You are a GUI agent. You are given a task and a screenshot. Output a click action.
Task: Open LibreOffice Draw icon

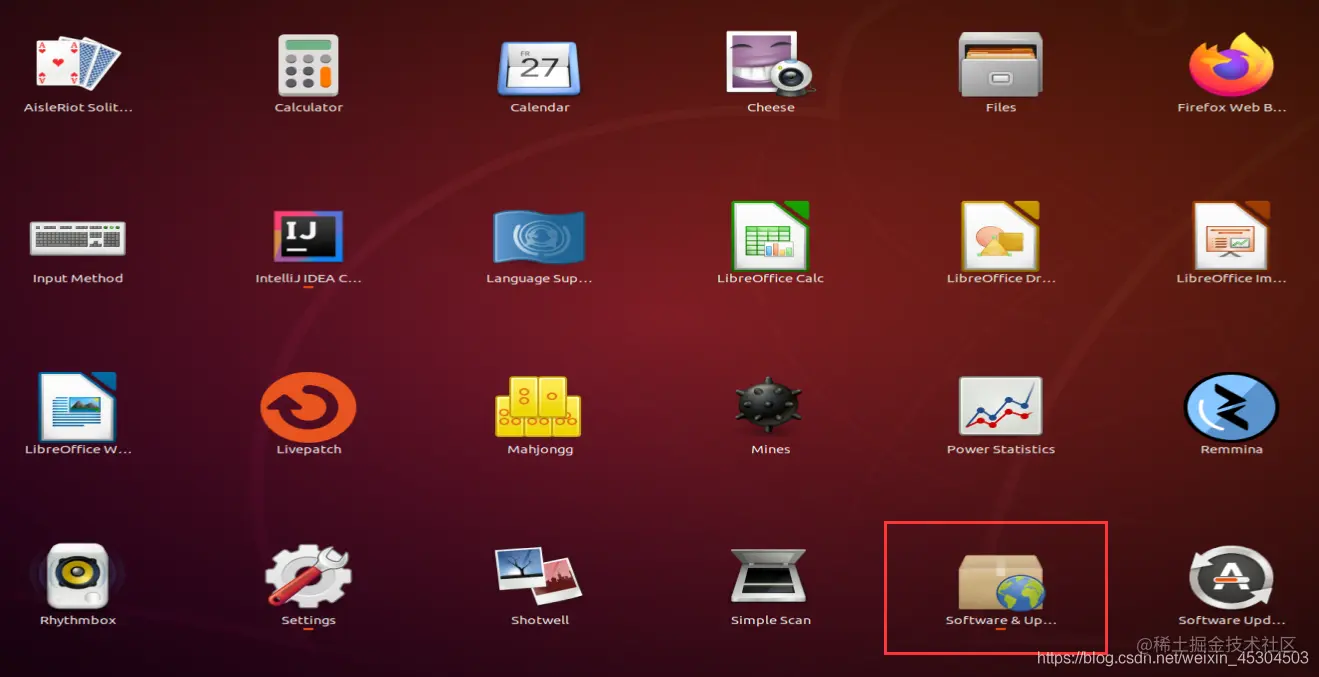pyautogui.click(x=1000, y=236)
